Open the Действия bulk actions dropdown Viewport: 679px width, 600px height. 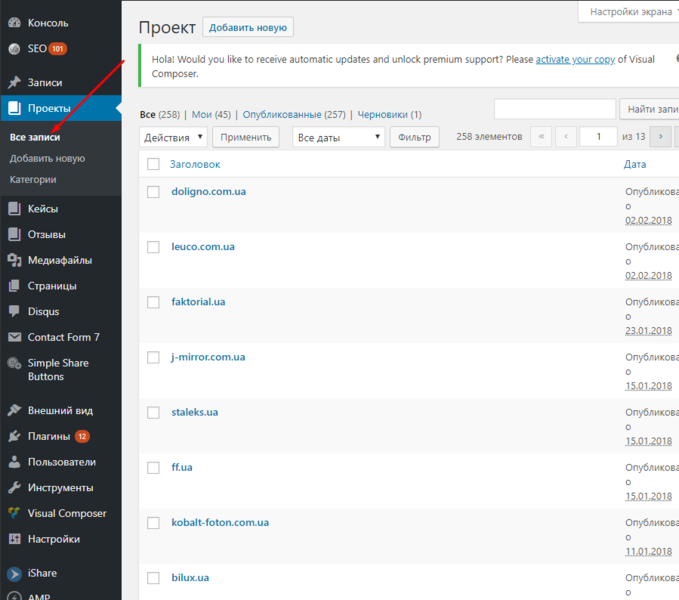click(173, 137)
